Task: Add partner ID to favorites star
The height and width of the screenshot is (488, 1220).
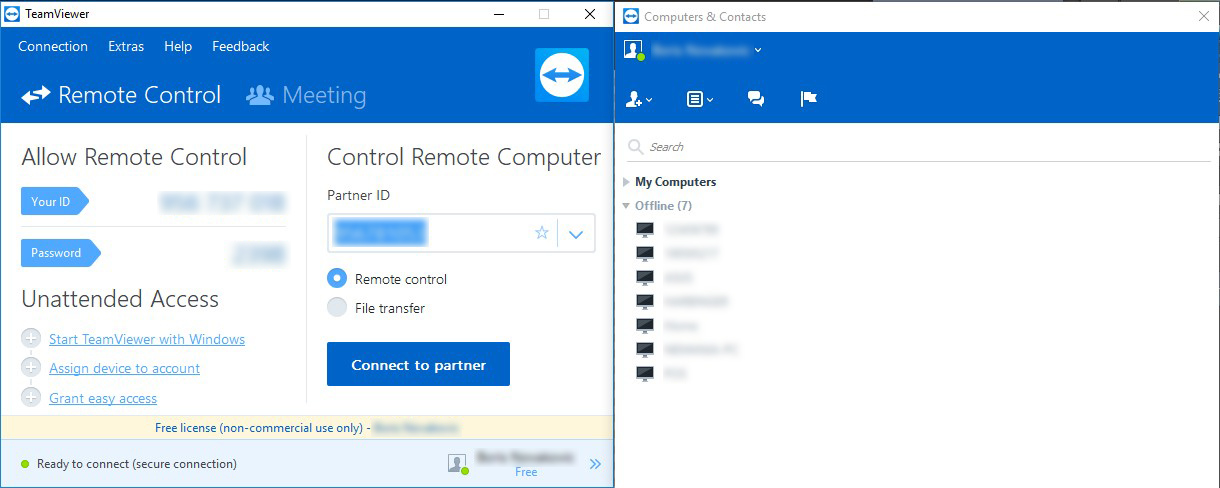Action: 542,233
